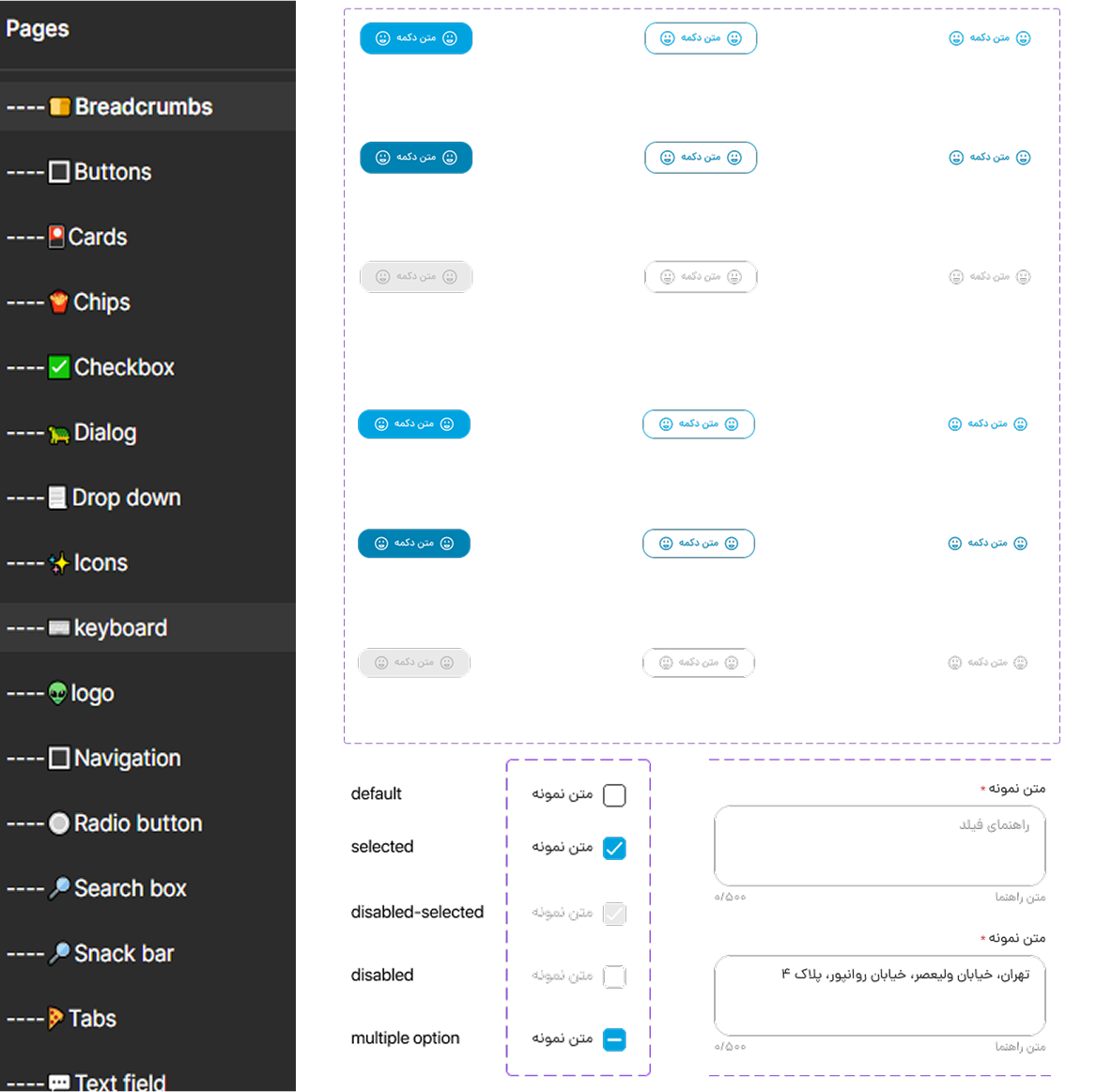This screenshot has width=1112, height=1092.
Task: Open the Drop down page
Action: click(126, 498)
